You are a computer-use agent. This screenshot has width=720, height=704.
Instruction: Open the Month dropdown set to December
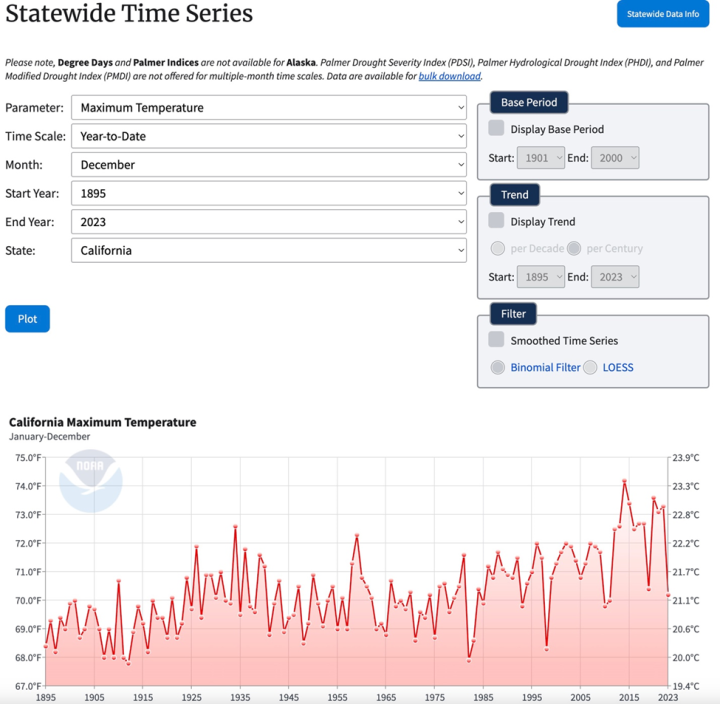click(x=268, y=165)
